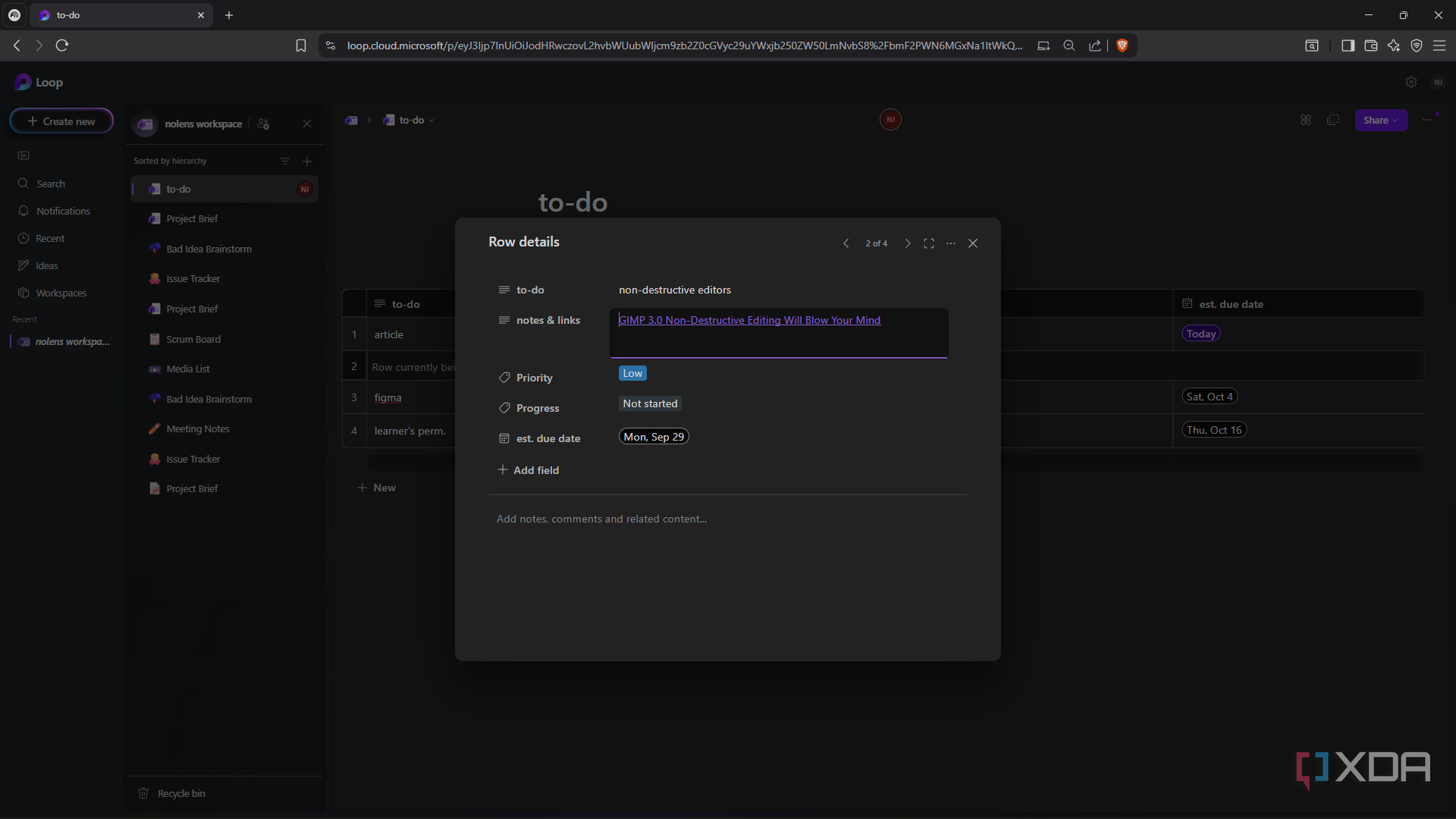Image resolution: width=1456 pixels, height=819 pixels.
Task: Click Add field in Row details
Action: [529, 470]
